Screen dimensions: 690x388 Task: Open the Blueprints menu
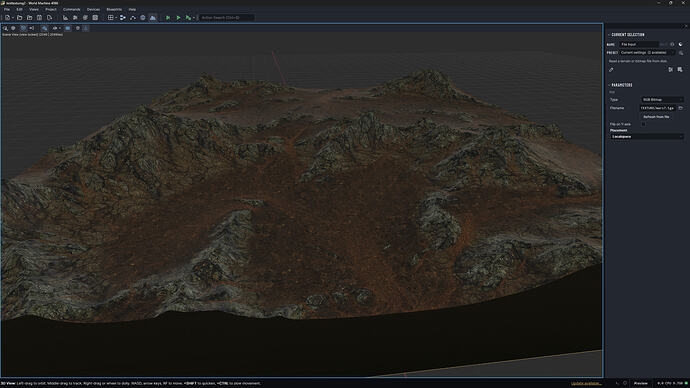(x=114, y=9)
